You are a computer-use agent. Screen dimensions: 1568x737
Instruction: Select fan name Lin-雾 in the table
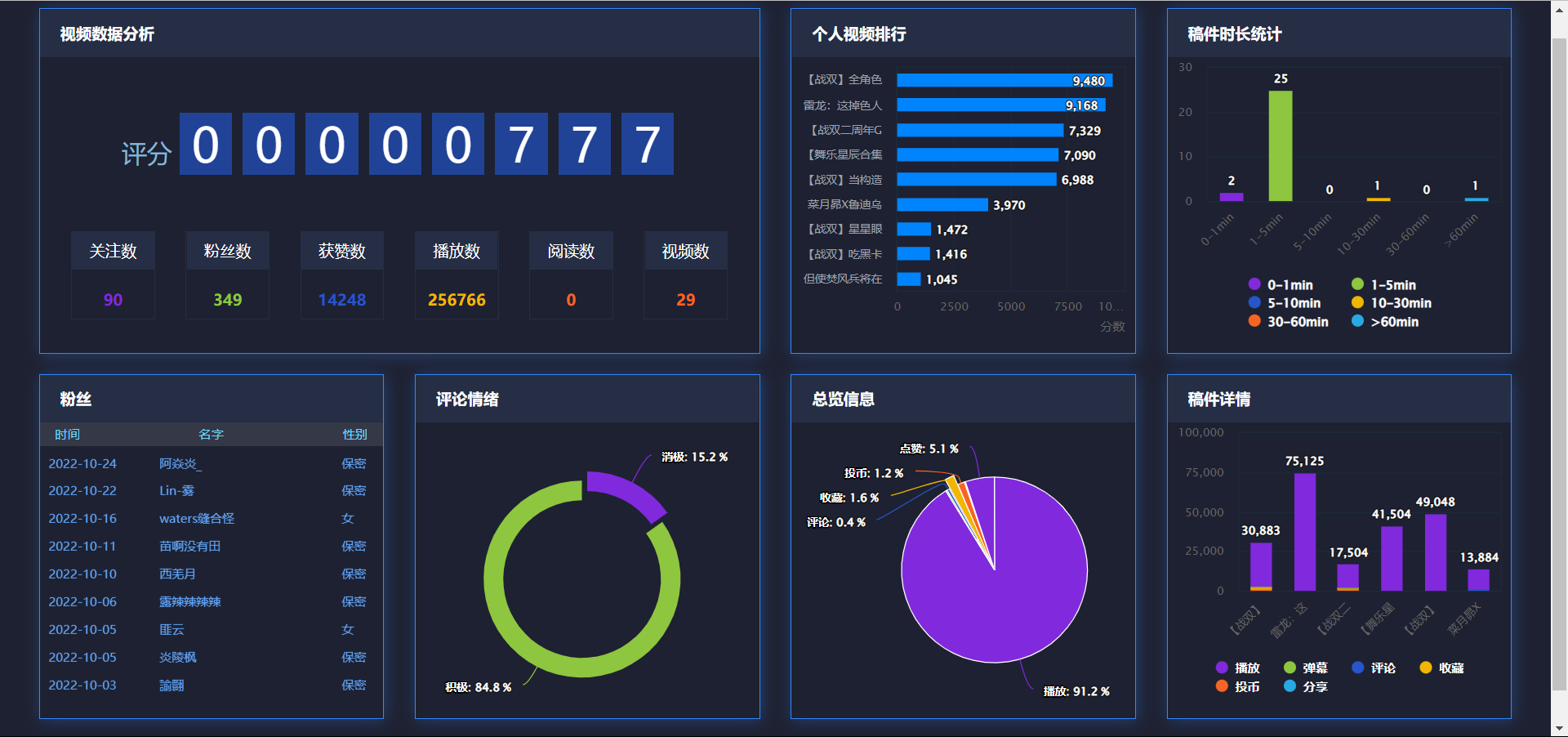tap(177, 491)
